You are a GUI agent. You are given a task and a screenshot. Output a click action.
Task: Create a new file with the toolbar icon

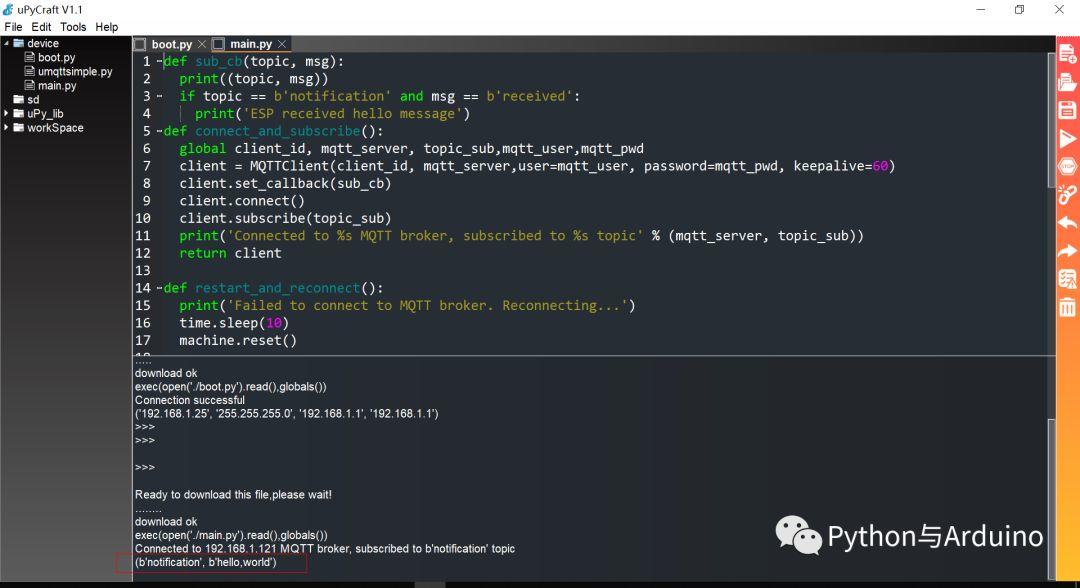pyautogui.click(x=1067, y=54)
